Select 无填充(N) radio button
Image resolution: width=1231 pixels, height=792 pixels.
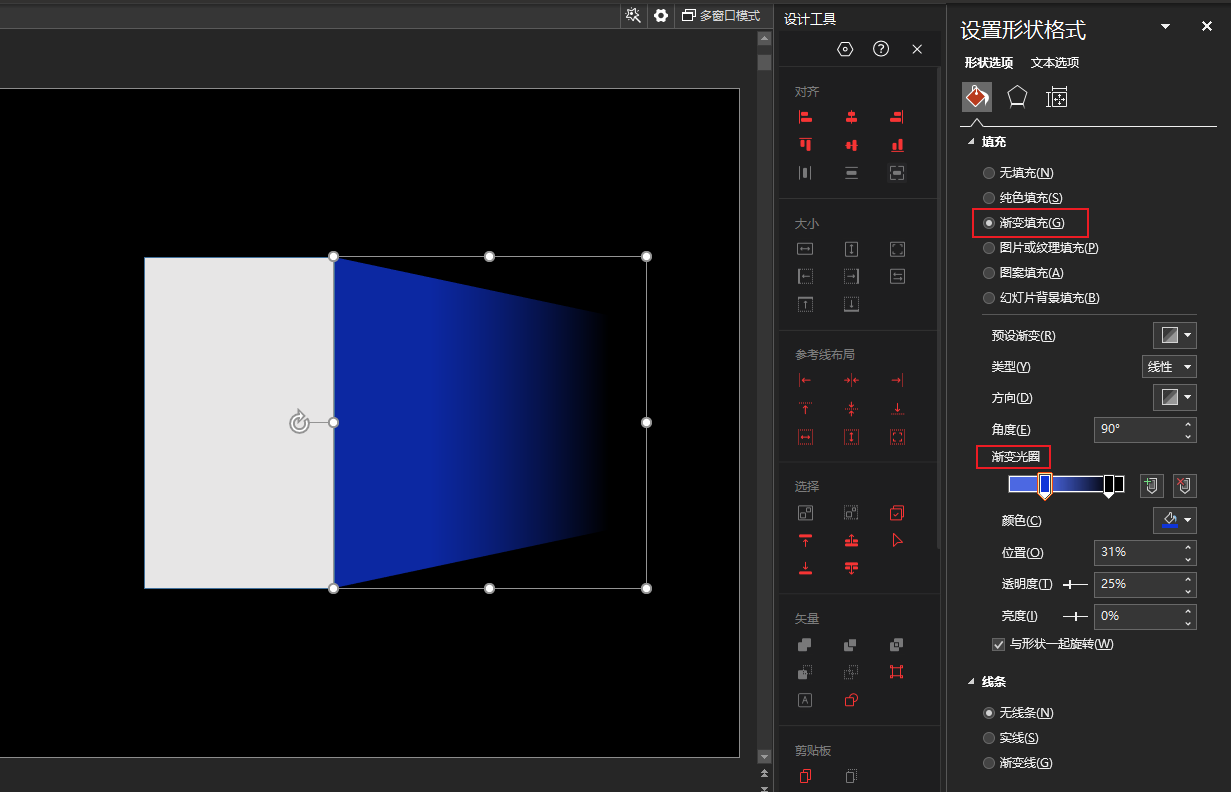point(989,173)
